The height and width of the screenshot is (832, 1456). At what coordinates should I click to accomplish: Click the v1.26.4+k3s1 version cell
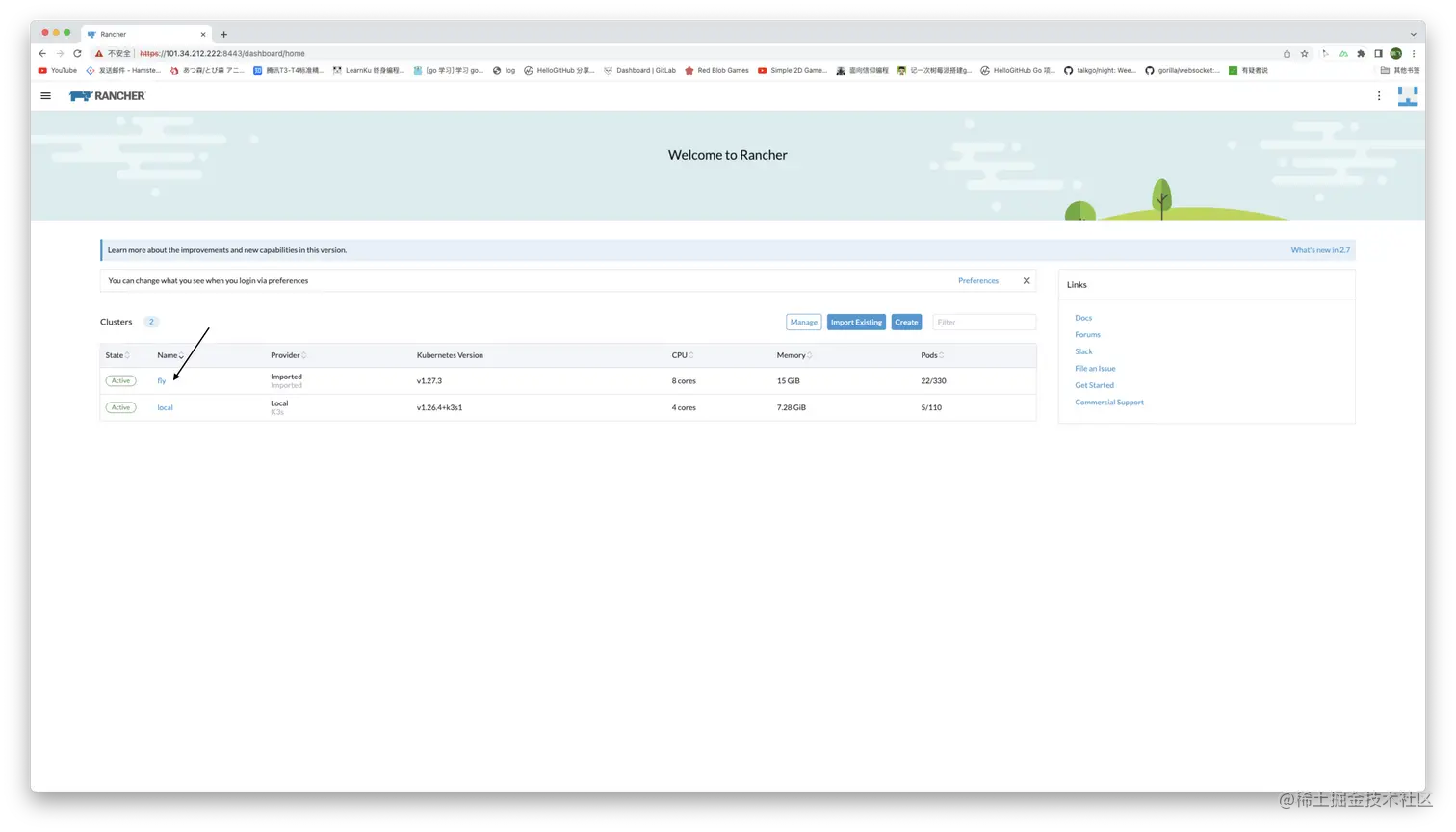point(439,408)
